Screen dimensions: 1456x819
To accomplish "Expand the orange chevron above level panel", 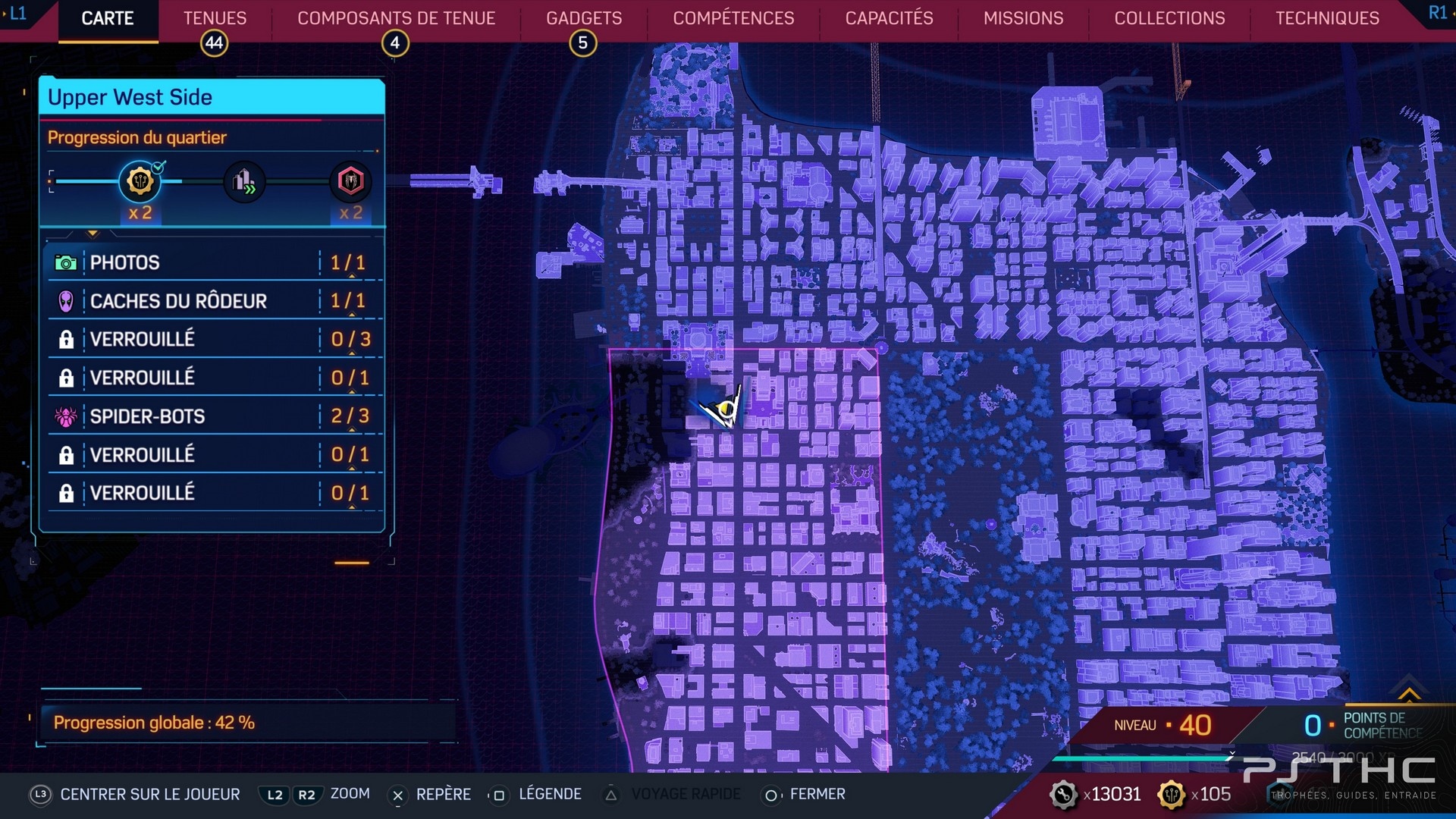I will pos(1409,694).
